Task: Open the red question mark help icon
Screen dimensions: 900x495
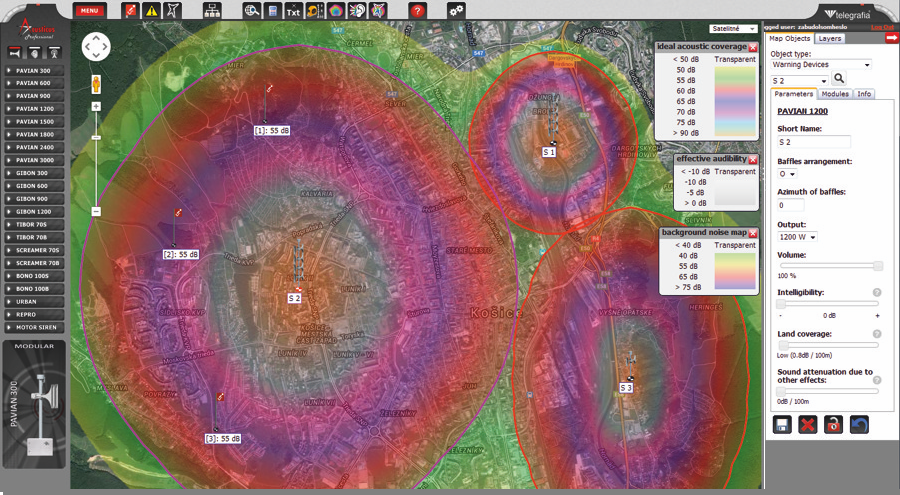Action: pos(418,10)
